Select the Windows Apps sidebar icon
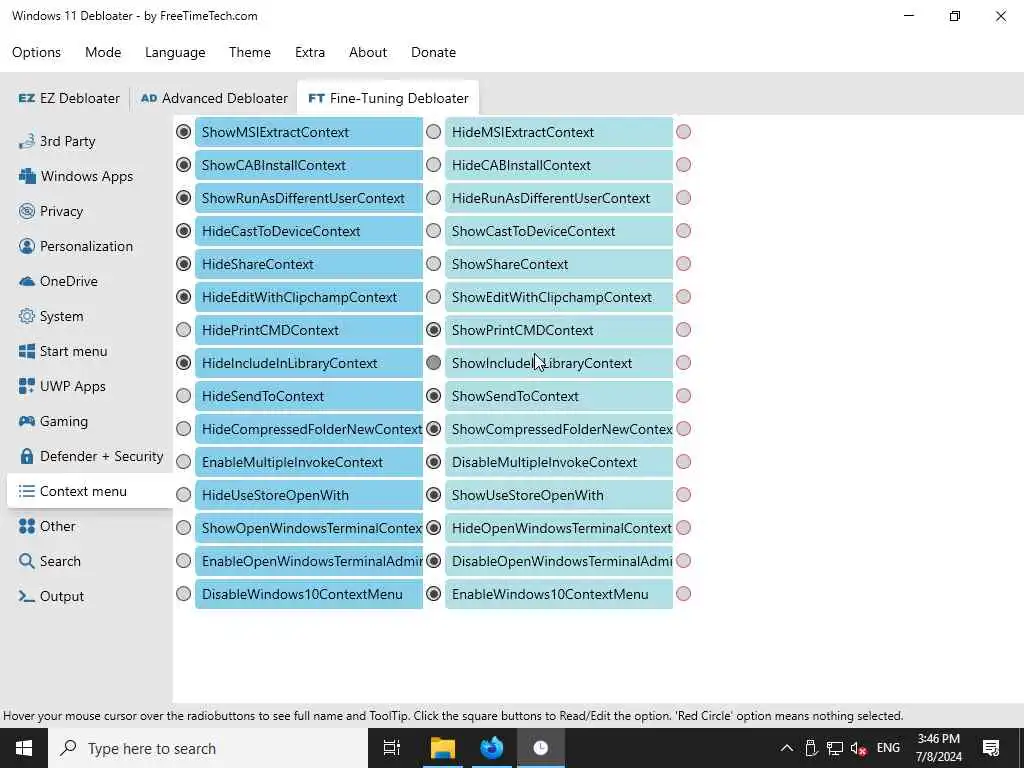Viewport: 1024px width, 768px height. click(x=27, y=176)
